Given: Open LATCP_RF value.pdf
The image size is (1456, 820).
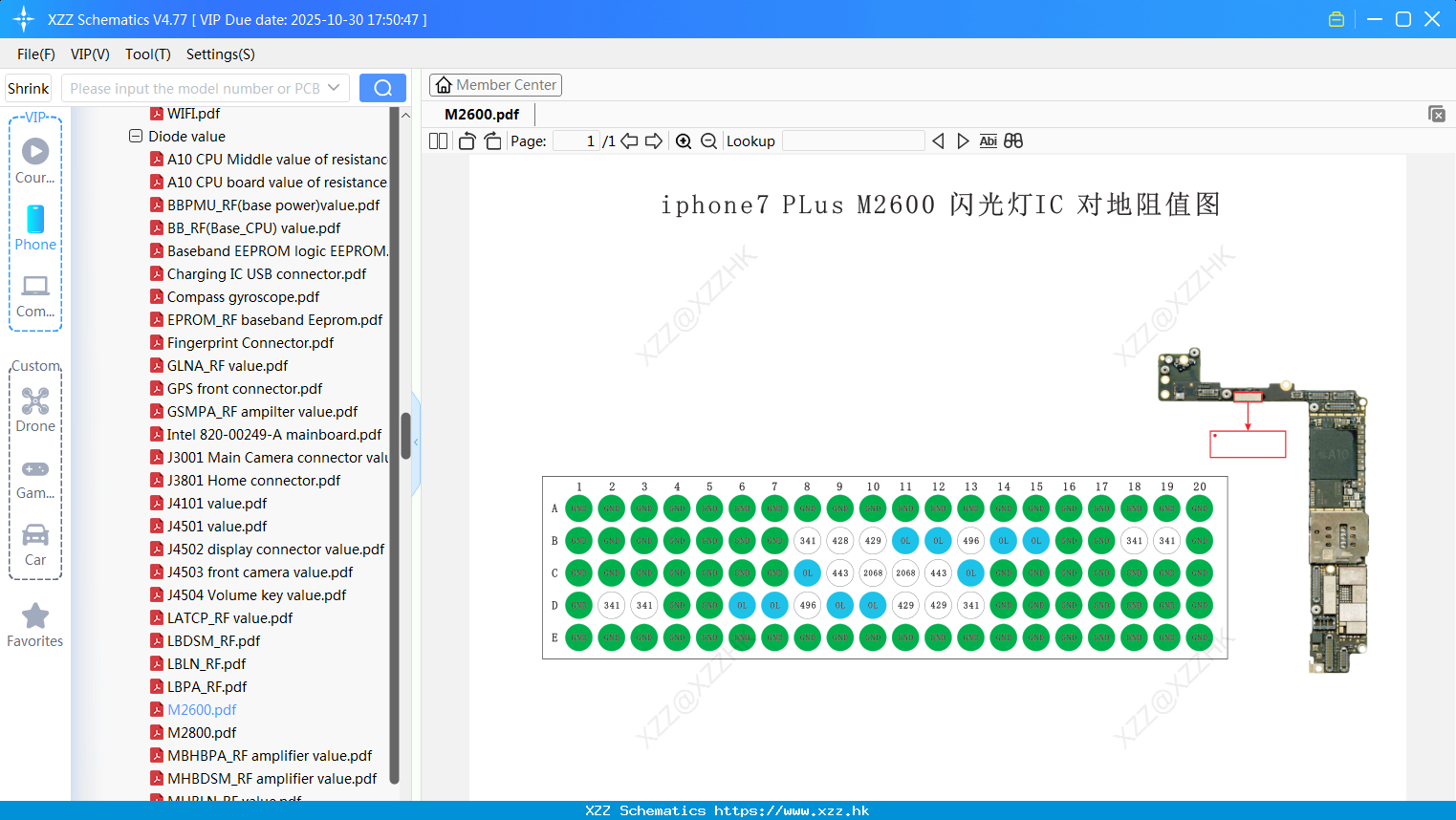Looking at the screenshot, I should pos(229,618).
